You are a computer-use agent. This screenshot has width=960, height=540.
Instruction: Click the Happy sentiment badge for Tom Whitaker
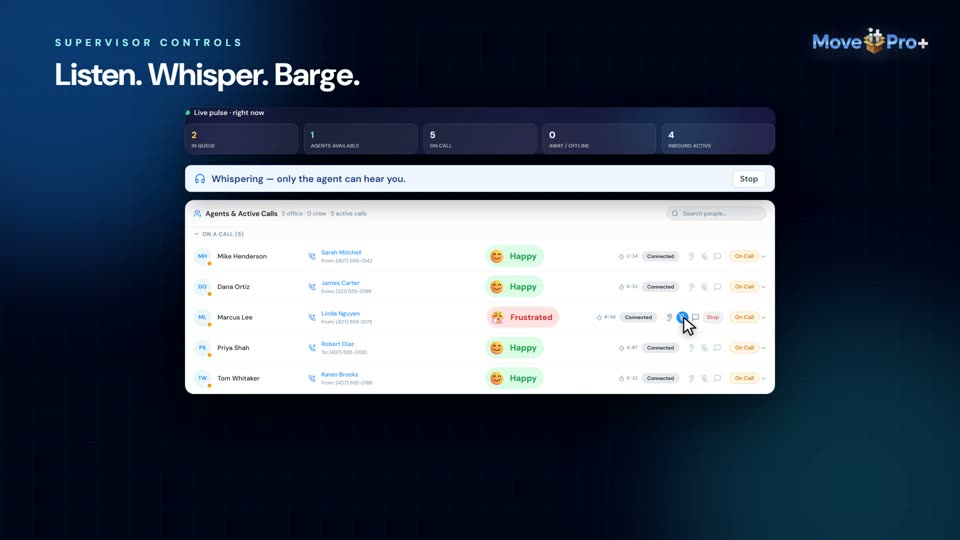click(514, 378)
